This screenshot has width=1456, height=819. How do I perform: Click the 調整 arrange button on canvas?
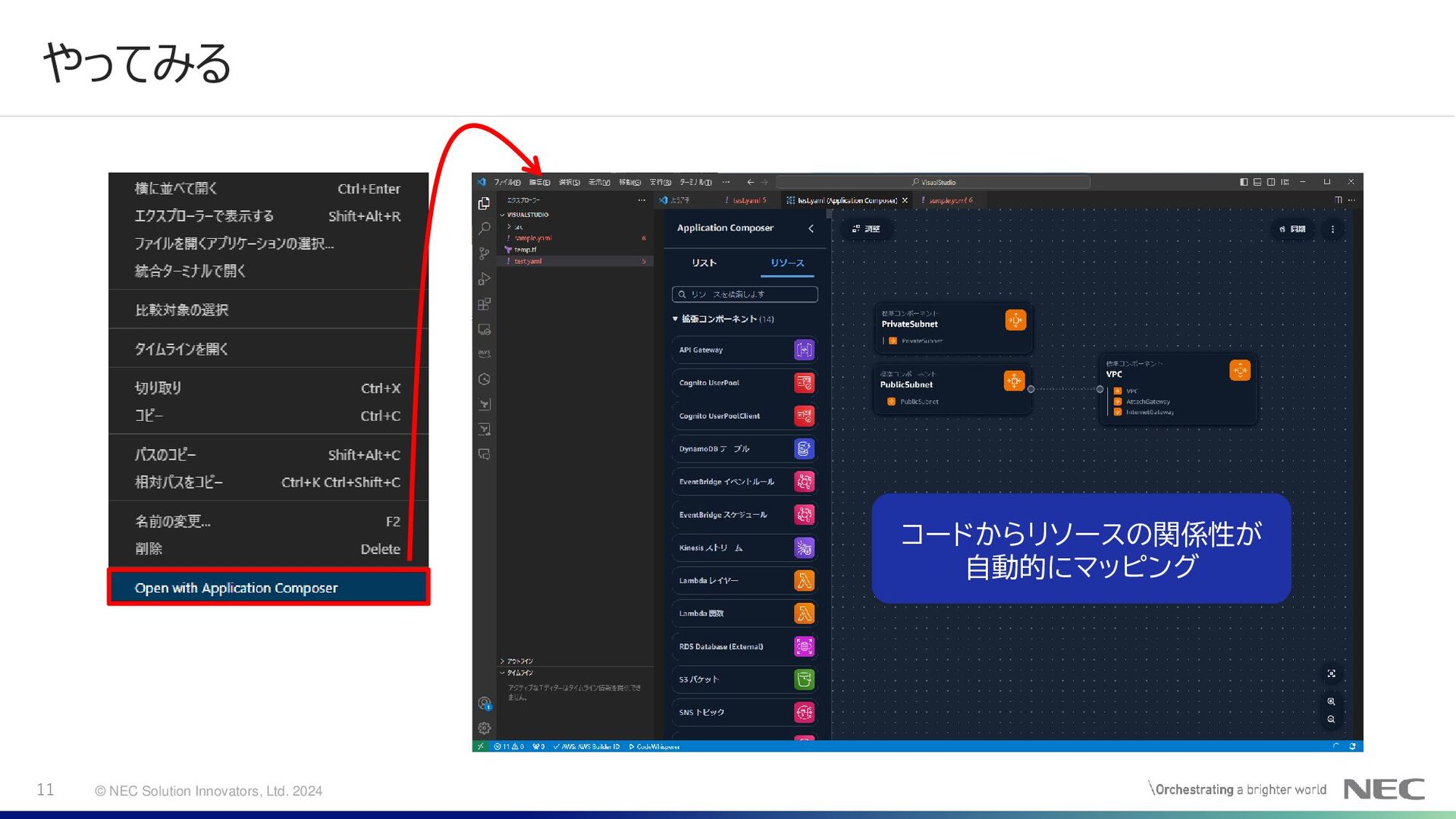[x=866, y=229]
